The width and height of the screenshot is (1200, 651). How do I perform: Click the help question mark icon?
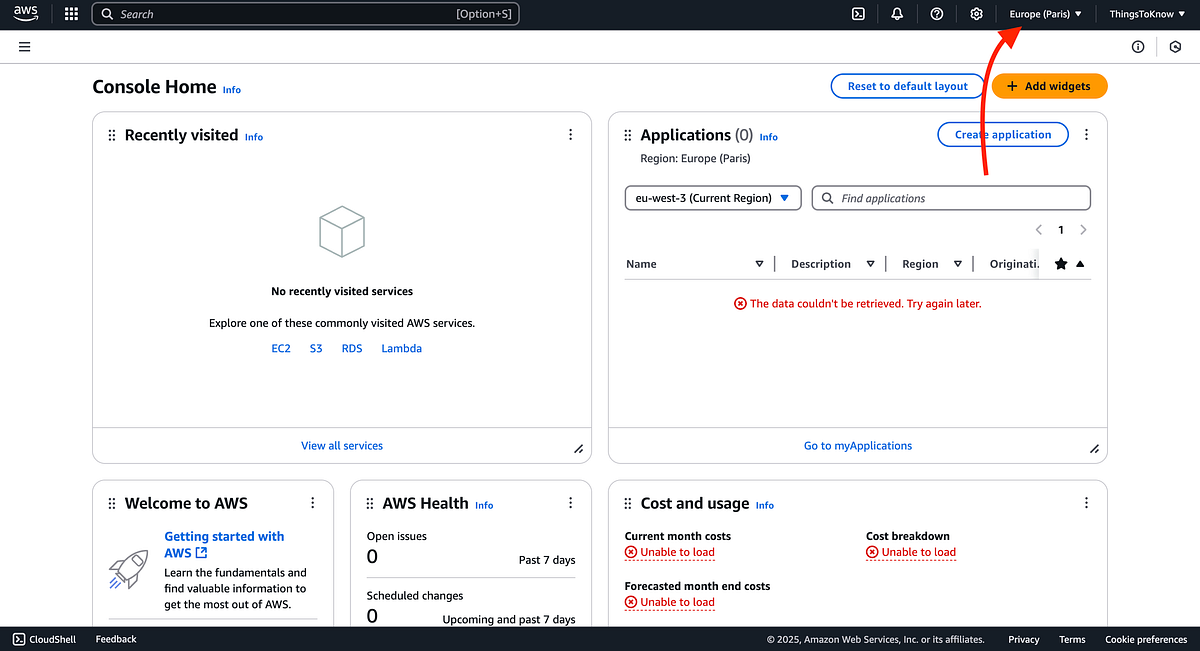[936, 13]
